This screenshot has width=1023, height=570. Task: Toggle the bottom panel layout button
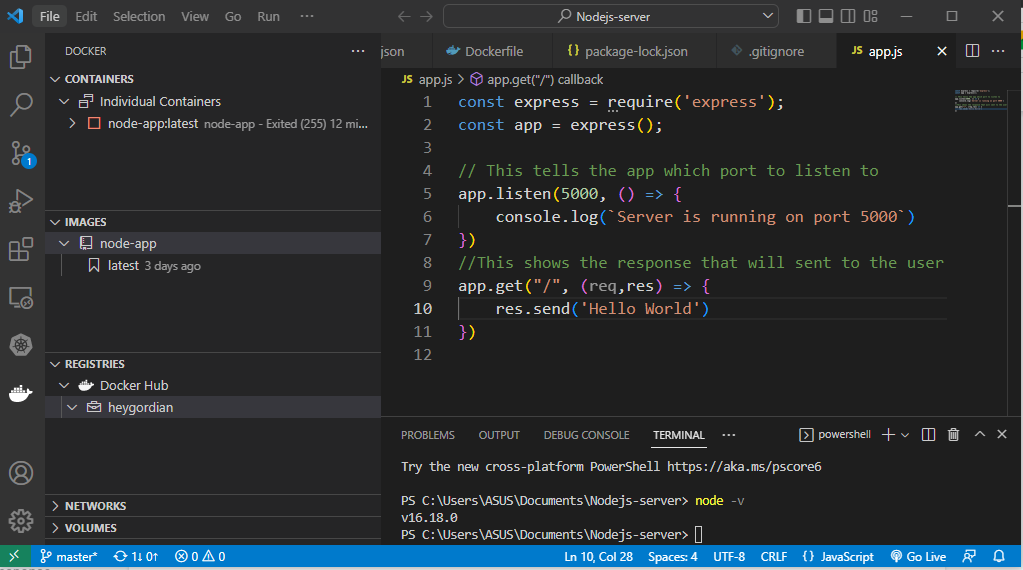pyautogui.click(x=826, y=16)
